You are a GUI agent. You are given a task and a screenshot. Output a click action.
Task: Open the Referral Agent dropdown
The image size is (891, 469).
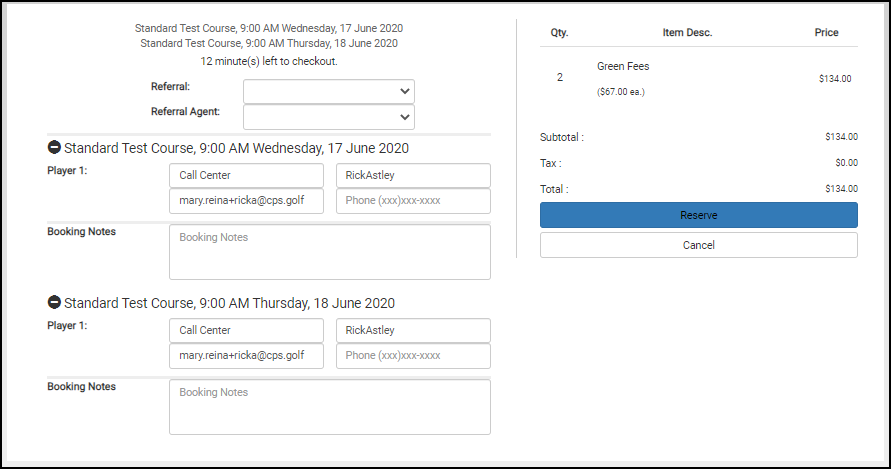click(x=328, y=117)
